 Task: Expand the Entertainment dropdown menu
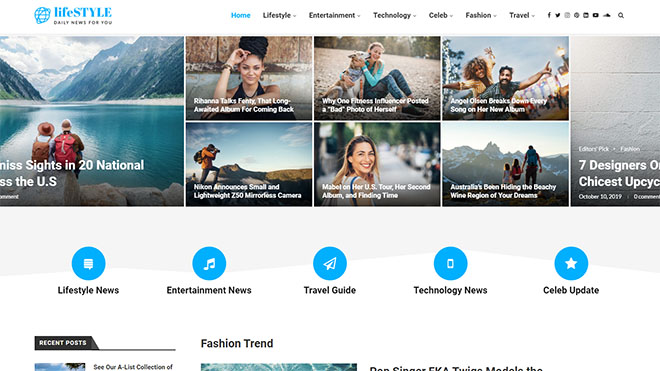pos(335,15)
